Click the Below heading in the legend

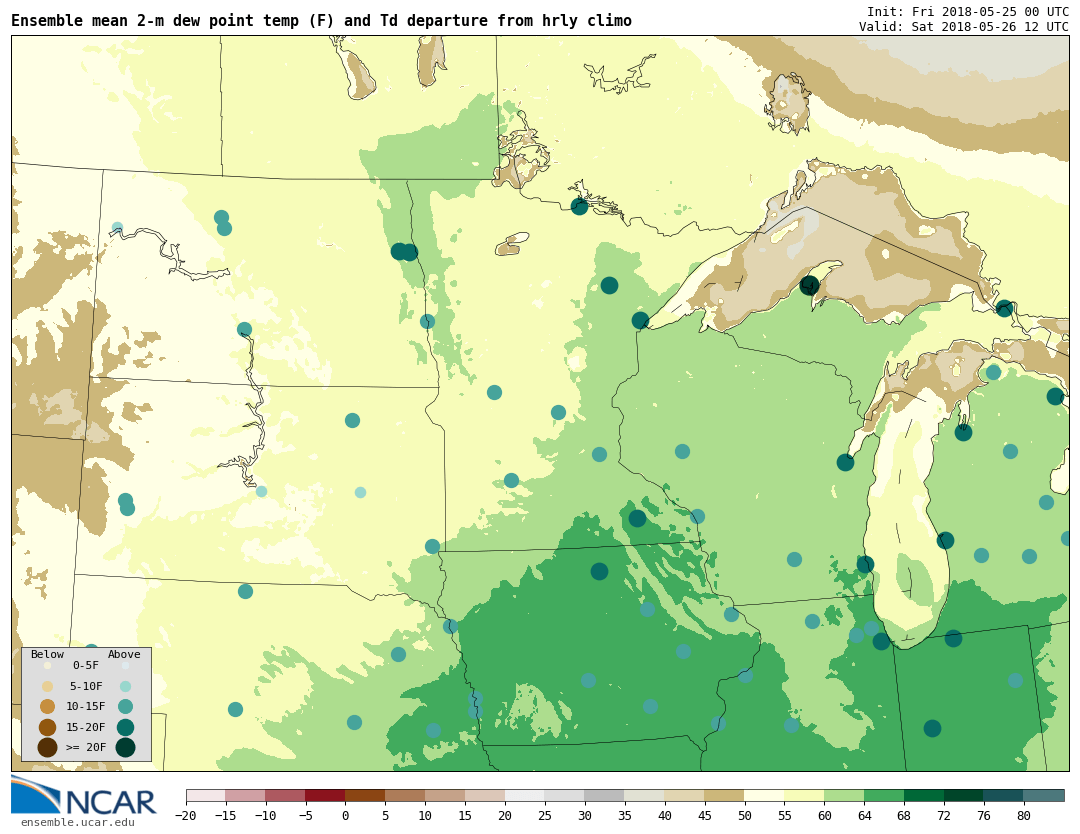tap(47, 654)
